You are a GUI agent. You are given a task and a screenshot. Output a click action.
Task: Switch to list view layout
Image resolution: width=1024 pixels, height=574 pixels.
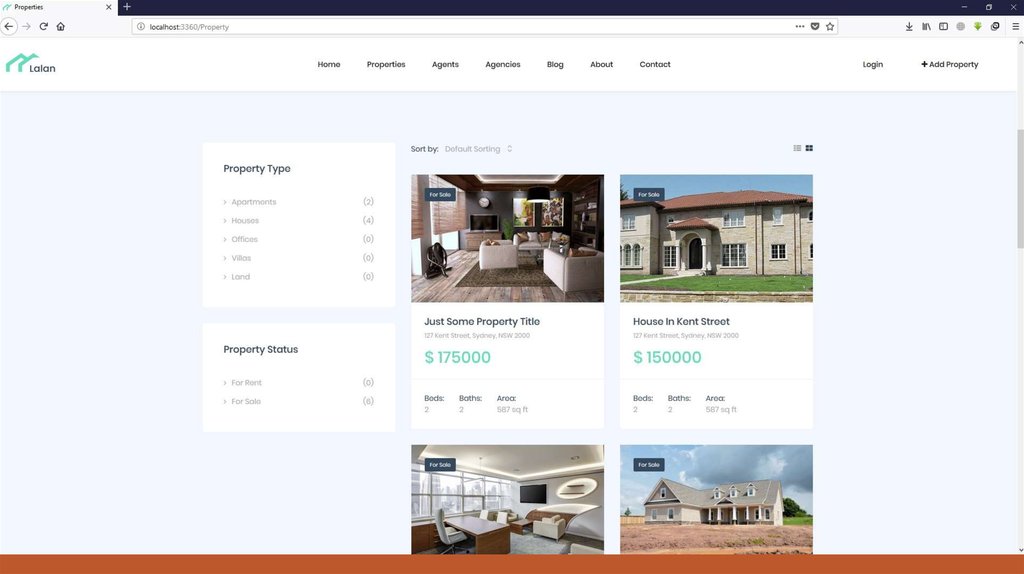click(797, 148)
